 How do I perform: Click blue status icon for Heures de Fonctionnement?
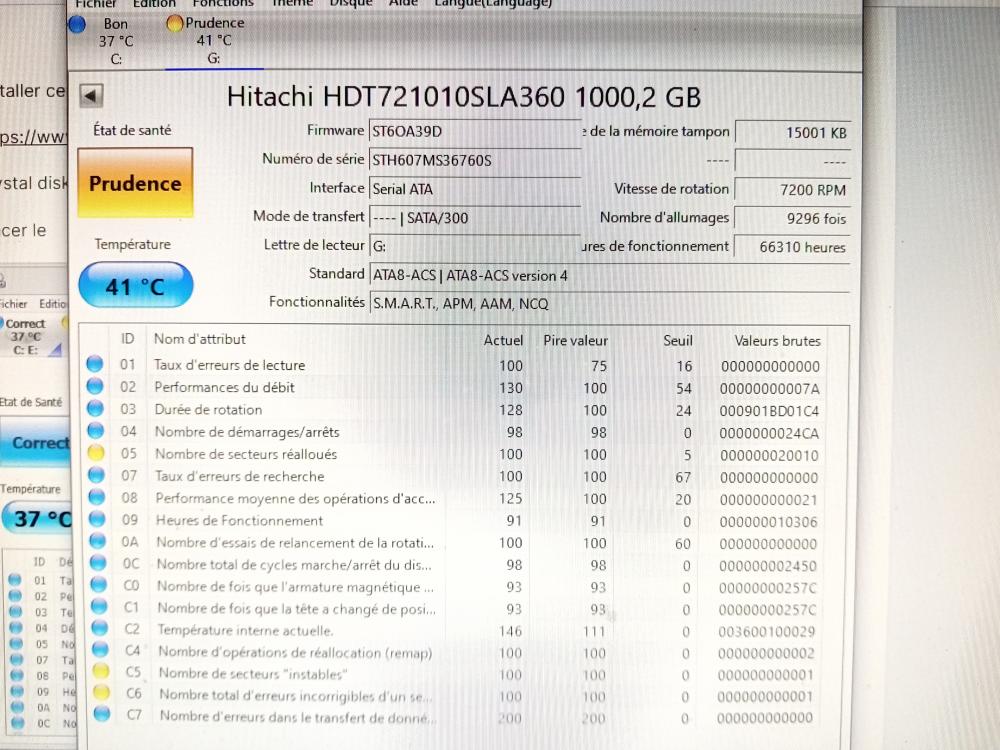pos(97,520)
